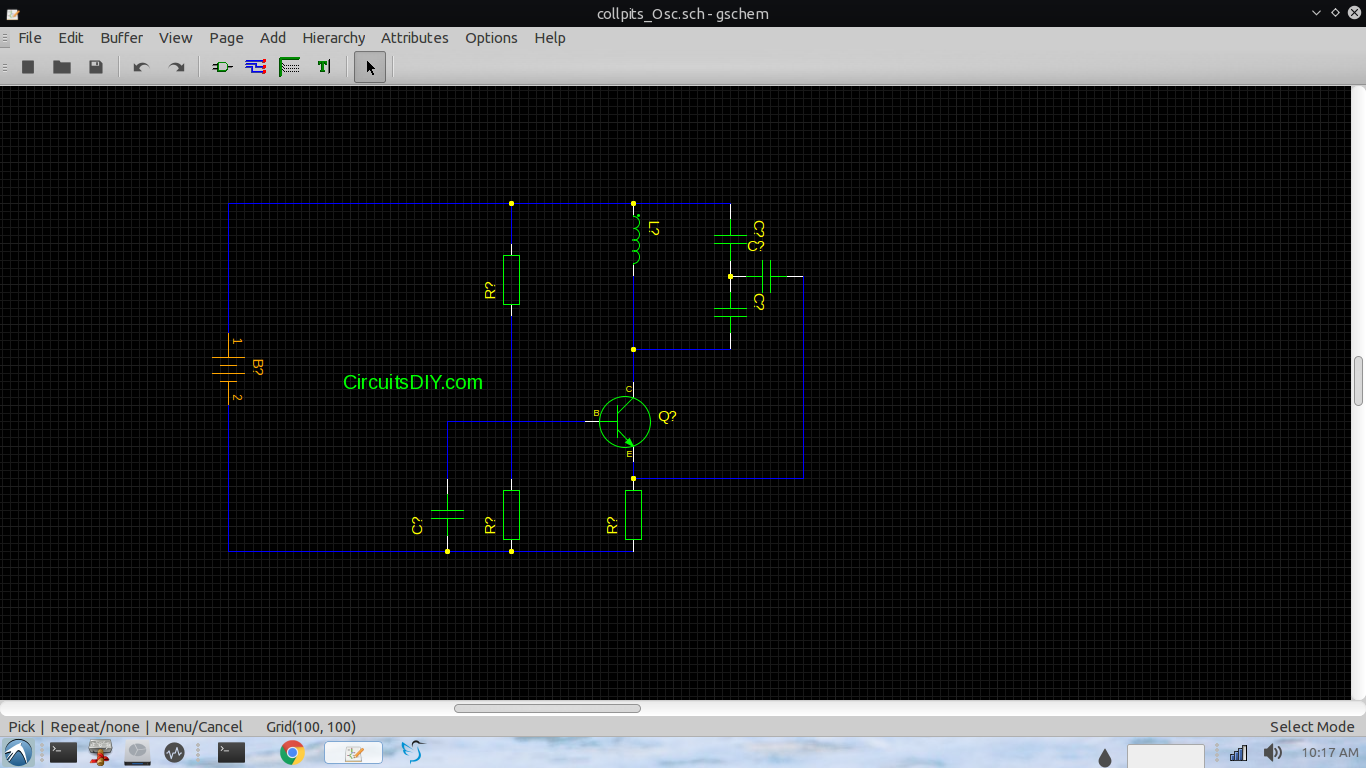Screen dimensions: 1366x768
Task: Click the L? inductor label
Action: (x=654, y=229)
